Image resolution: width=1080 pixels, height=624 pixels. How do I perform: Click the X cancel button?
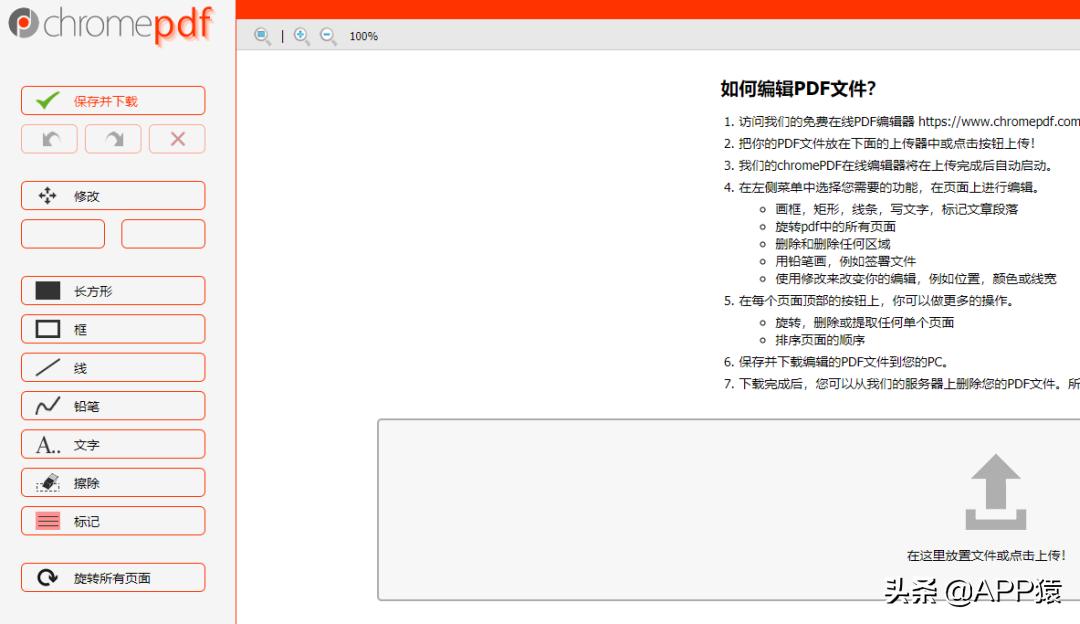tap(177, 138)
